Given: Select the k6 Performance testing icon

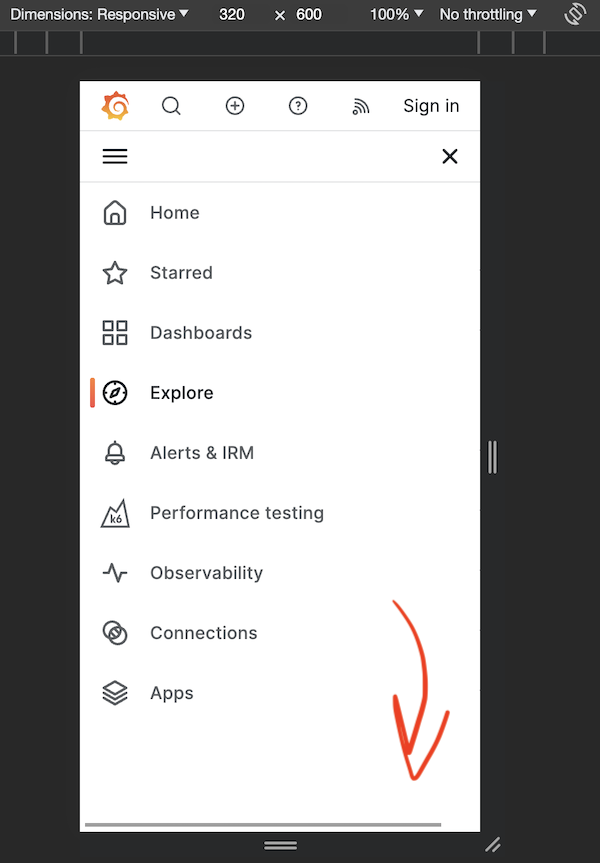Looking at the screenshot, I should pyautogui.click(x=114, y=512).
